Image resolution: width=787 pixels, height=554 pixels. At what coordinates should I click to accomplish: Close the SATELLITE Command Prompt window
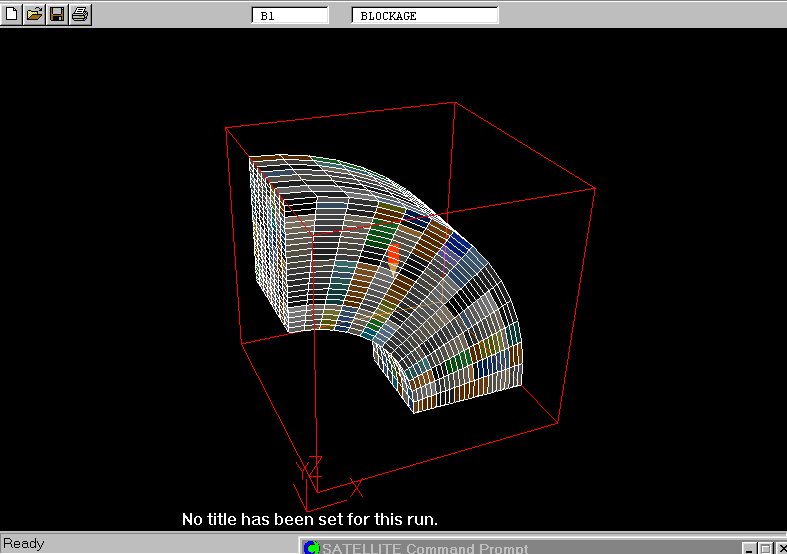point(780,548)
